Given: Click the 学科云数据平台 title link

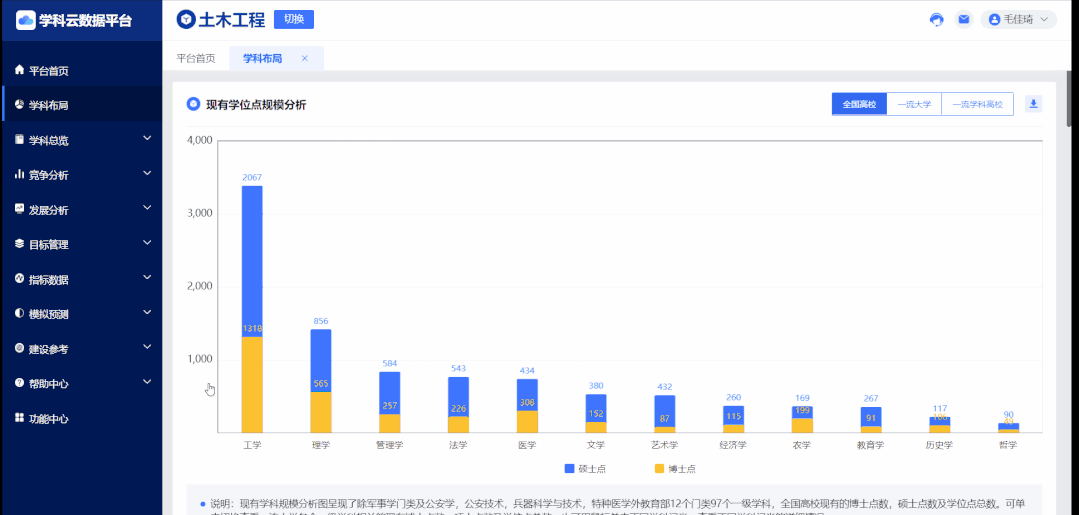Looking at the screenshot, I should click(85, 20).
